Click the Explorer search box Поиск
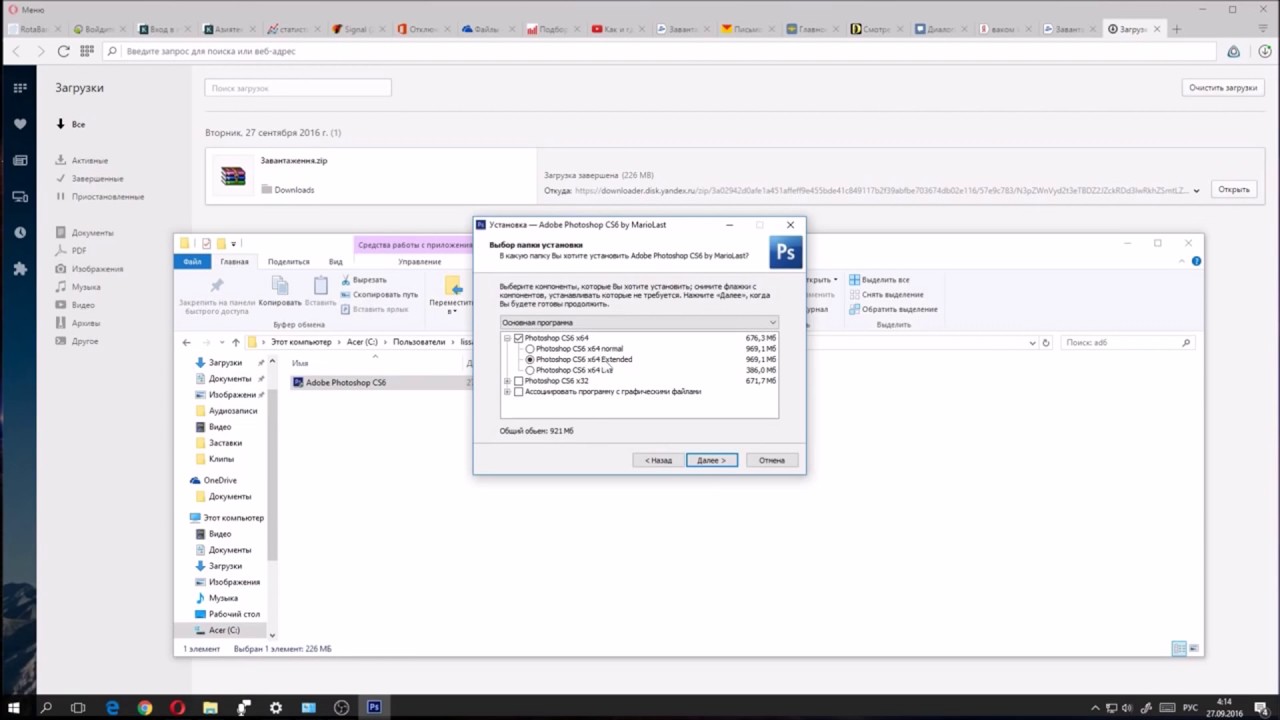The width and height of the screenshot is (1280, 720). [x=1127, y=343]
